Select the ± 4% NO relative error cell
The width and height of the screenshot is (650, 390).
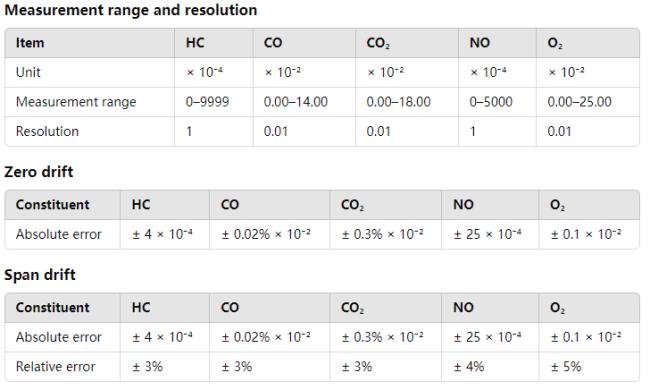(x=469, y=367)
